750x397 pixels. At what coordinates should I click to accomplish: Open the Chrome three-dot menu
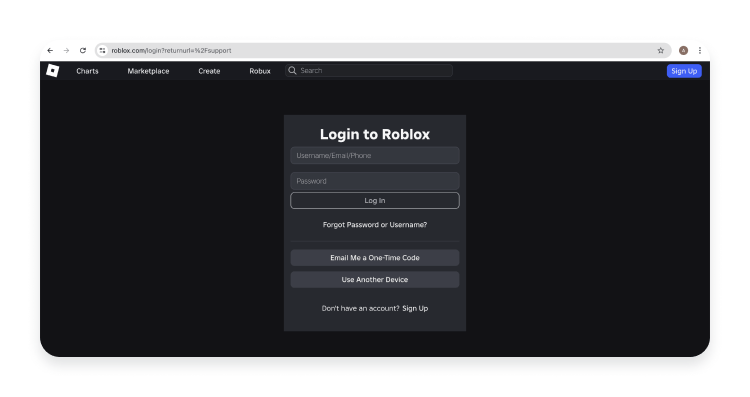point(700,50)
